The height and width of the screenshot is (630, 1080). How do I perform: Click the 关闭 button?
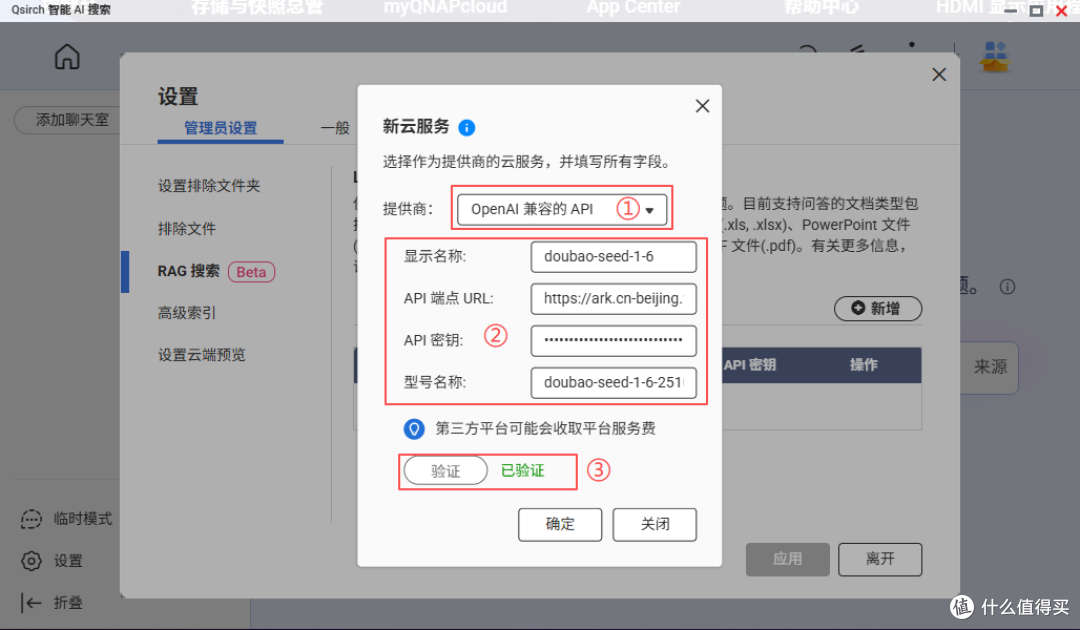point(654,525)
